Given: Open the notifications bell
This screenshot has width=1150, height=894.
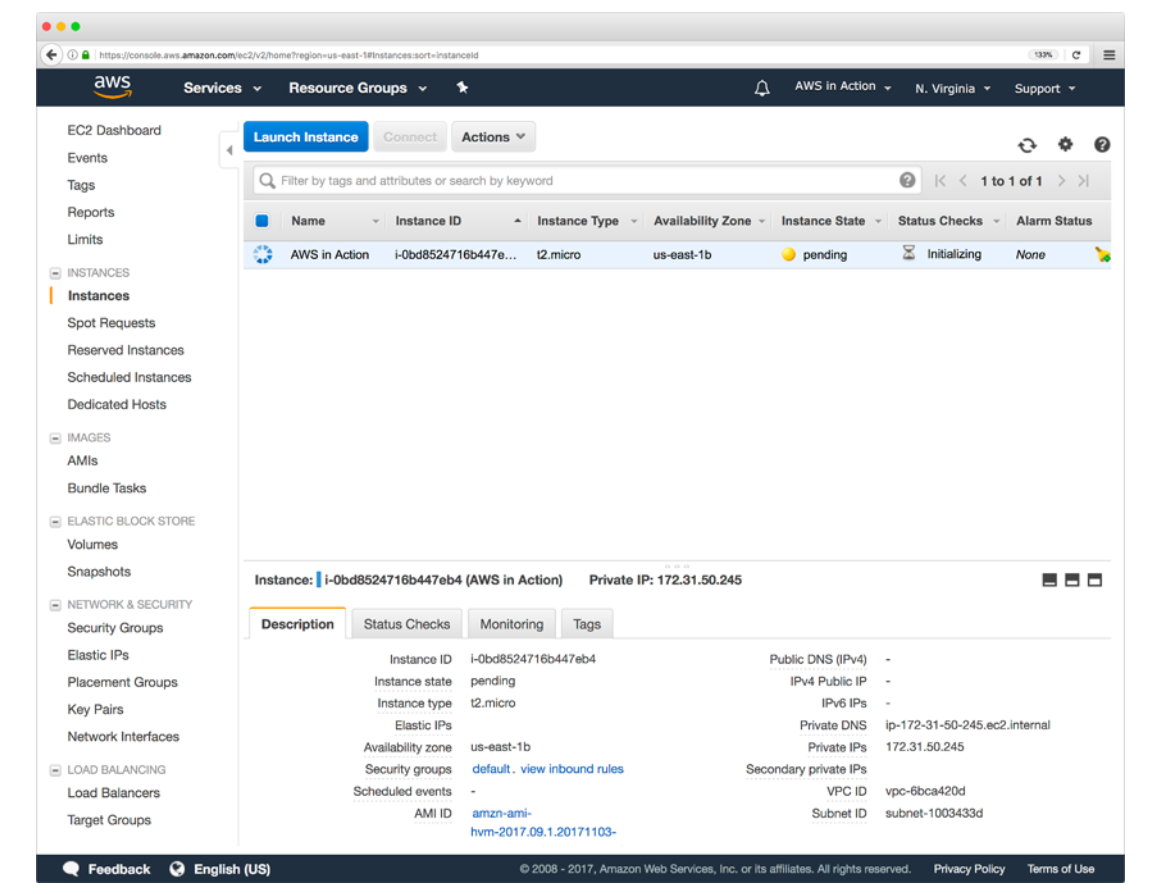Looking at the screenshot, I should point(761,88).
